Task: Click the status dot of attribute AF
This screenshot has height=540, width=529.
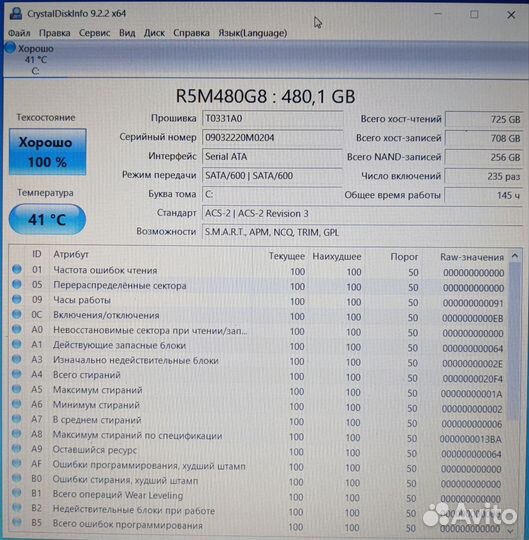Action: pos(17,463)
